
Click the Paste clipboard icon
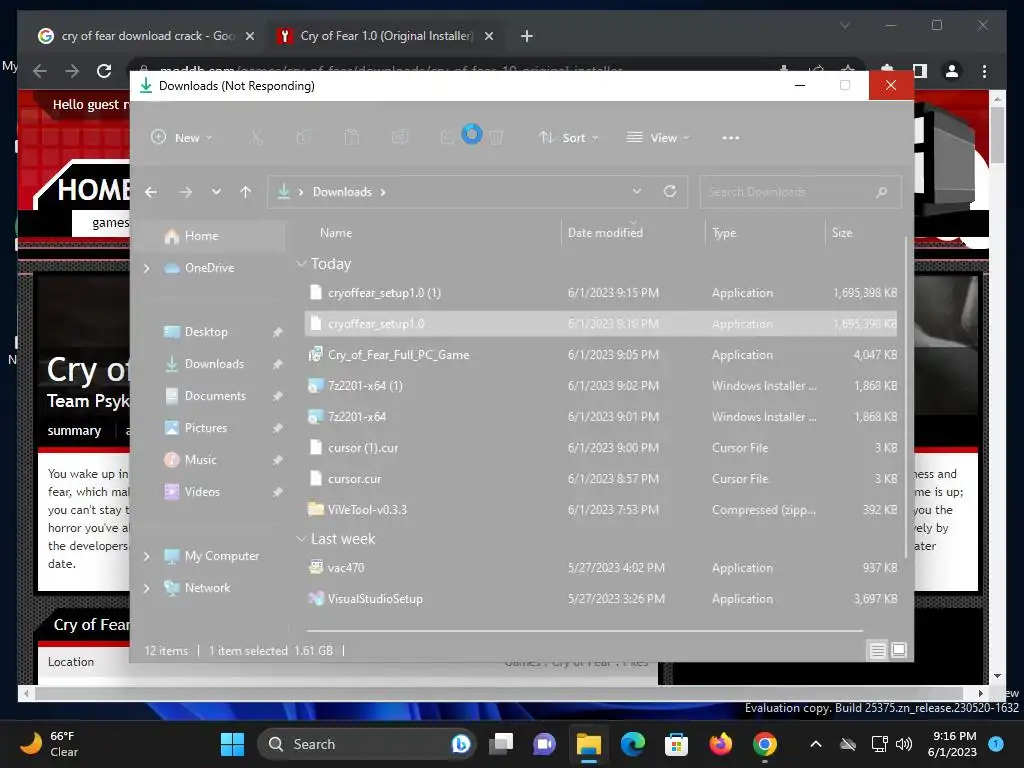coord(351,138)
